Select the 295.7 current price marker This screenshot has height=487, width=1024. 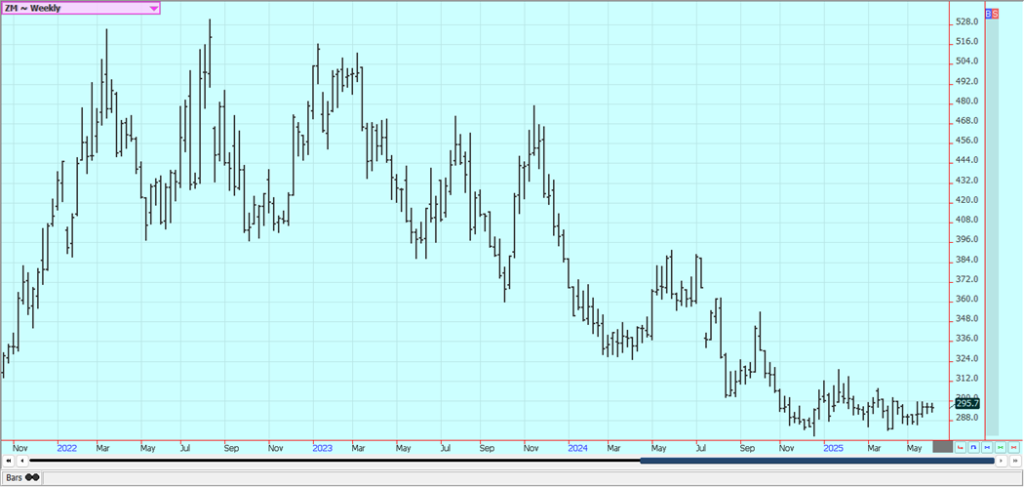[967, 403]
